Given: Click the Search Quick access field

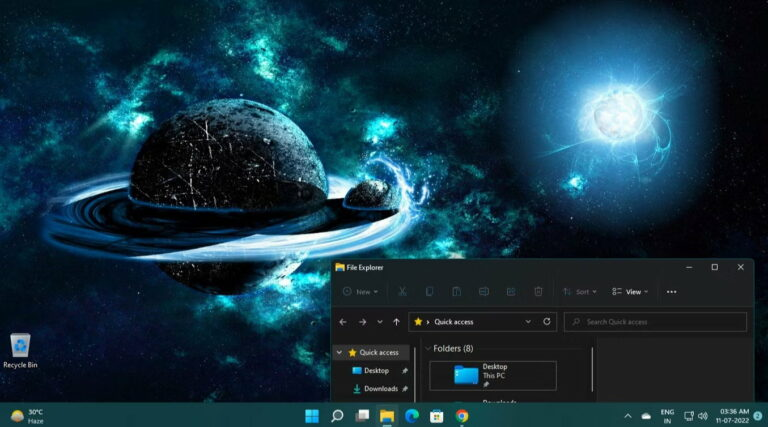Looking at the screenshot, I should click(x=655, y=322).
